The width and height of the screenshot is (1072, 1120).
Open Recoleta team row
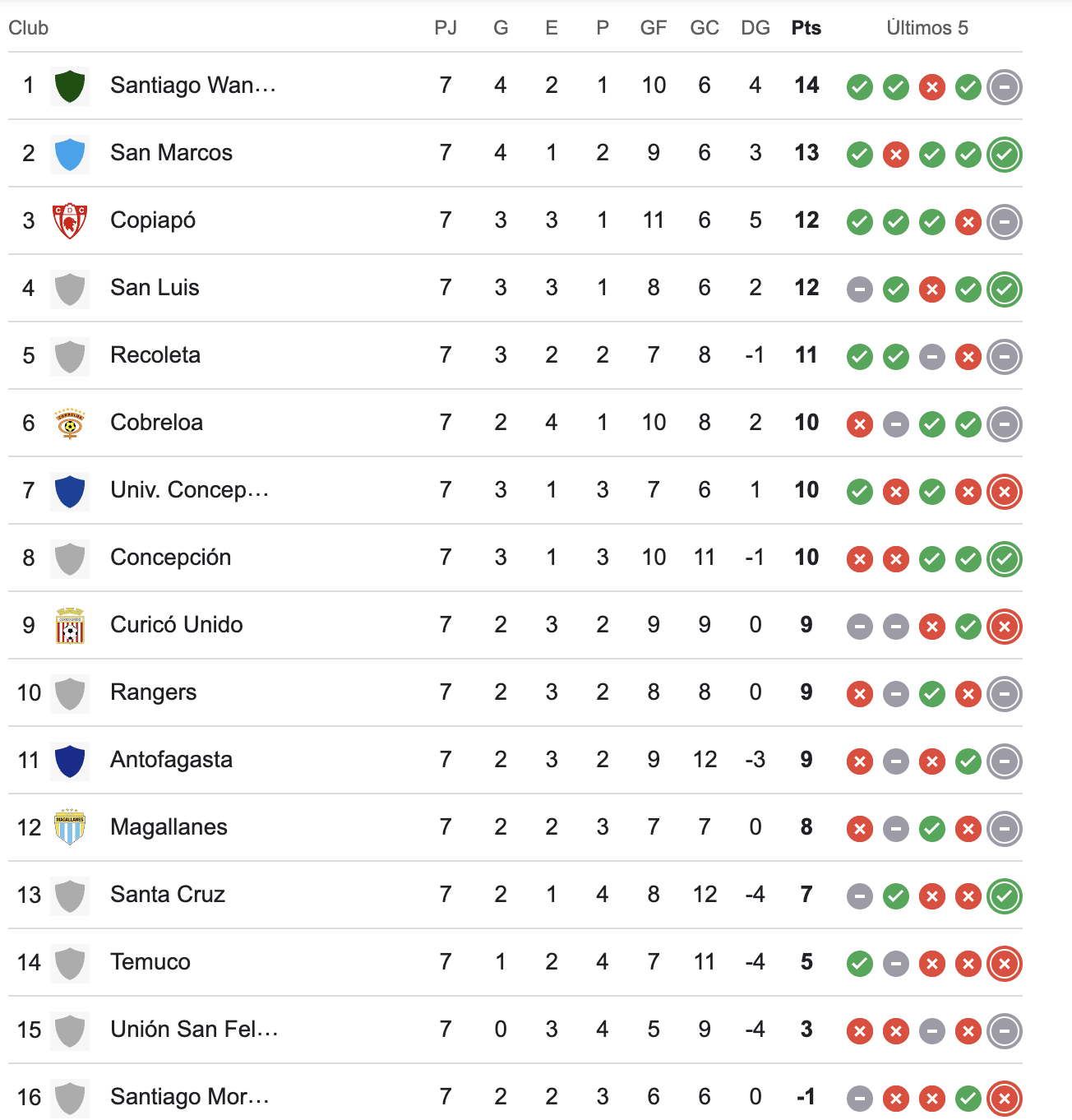click(x=155, y=355)
